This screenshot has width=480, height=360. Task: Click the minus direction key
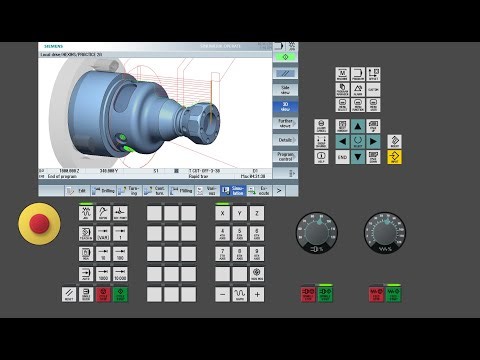pos(223,295)
